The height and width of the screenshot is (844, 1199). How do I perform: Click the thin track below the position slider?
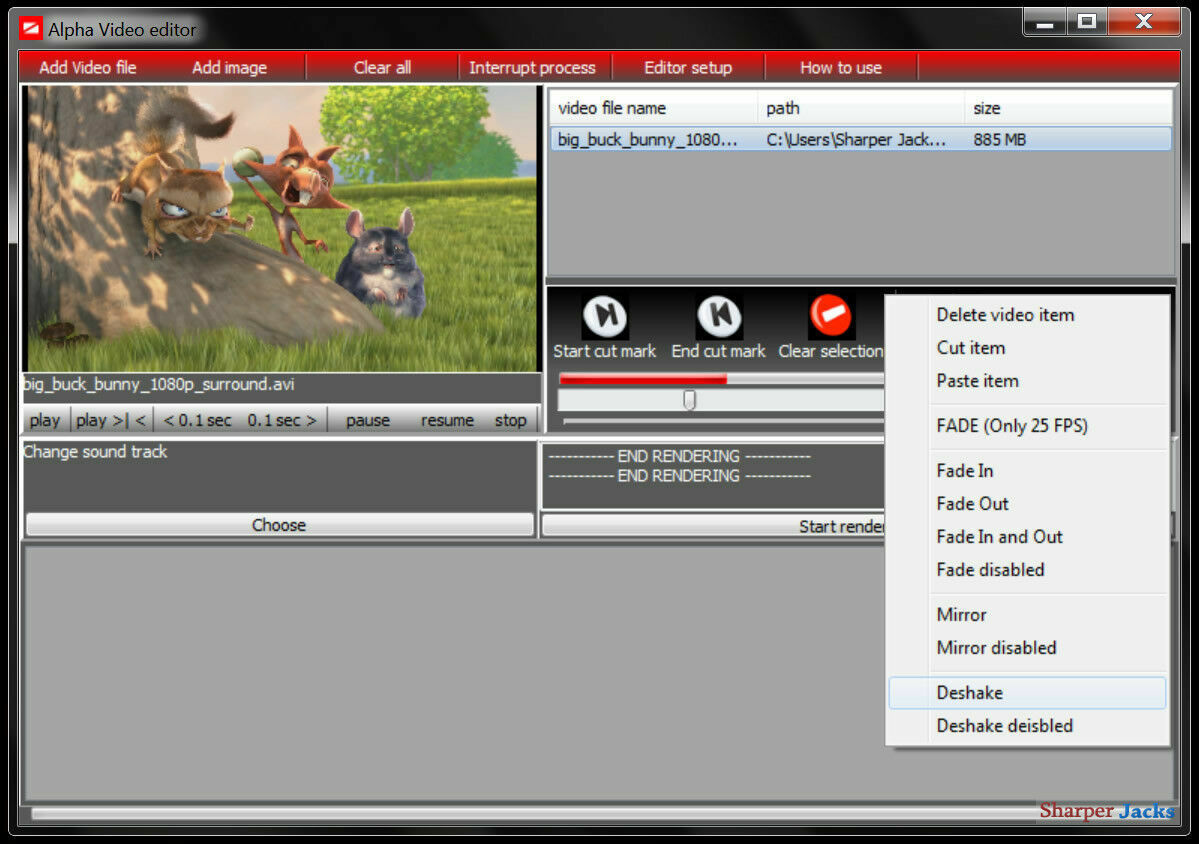pyautogui.click(x=723, y=421)
